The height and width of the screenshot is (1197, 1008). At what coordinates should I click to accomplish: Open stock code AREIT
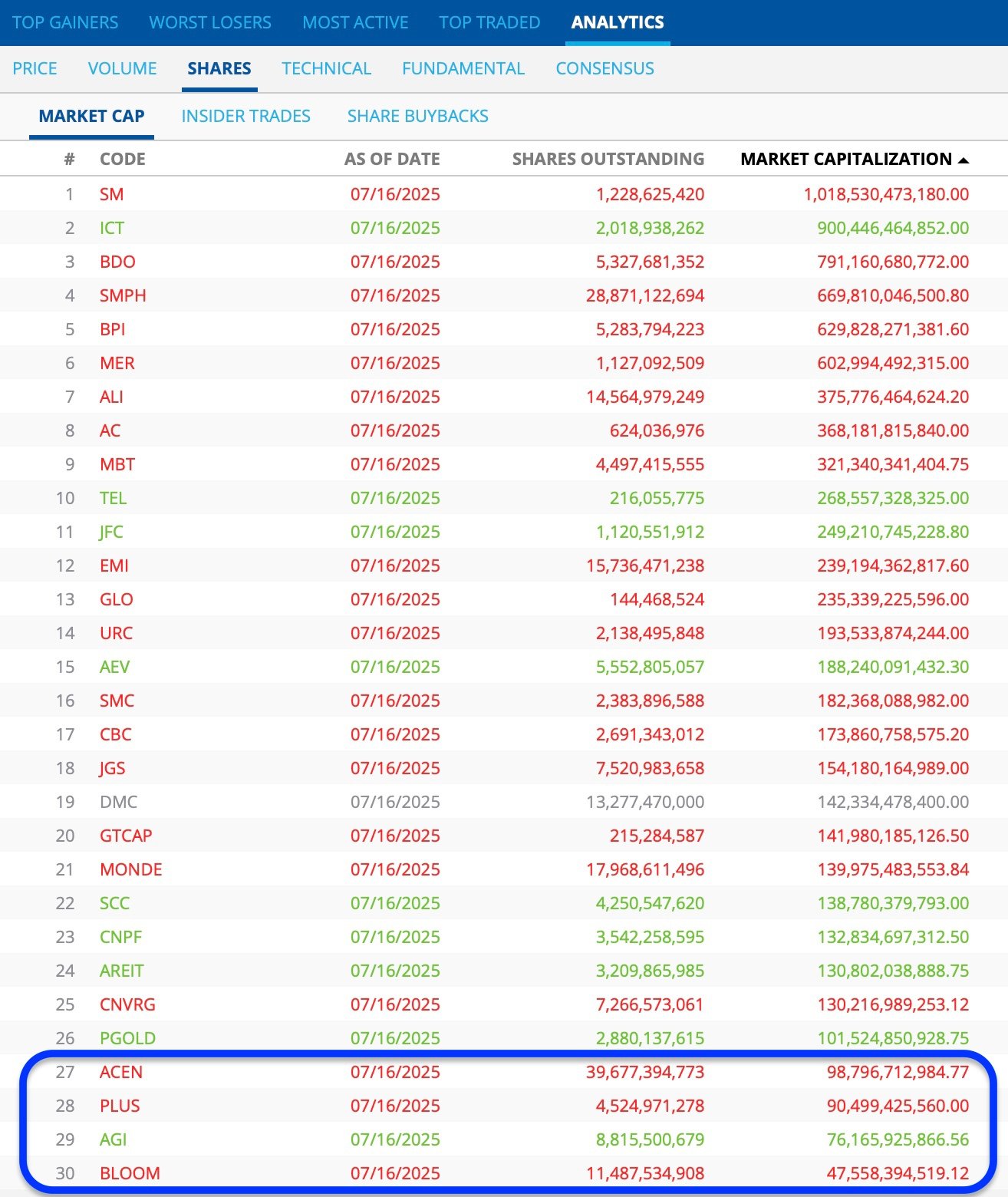click(121, 971)
